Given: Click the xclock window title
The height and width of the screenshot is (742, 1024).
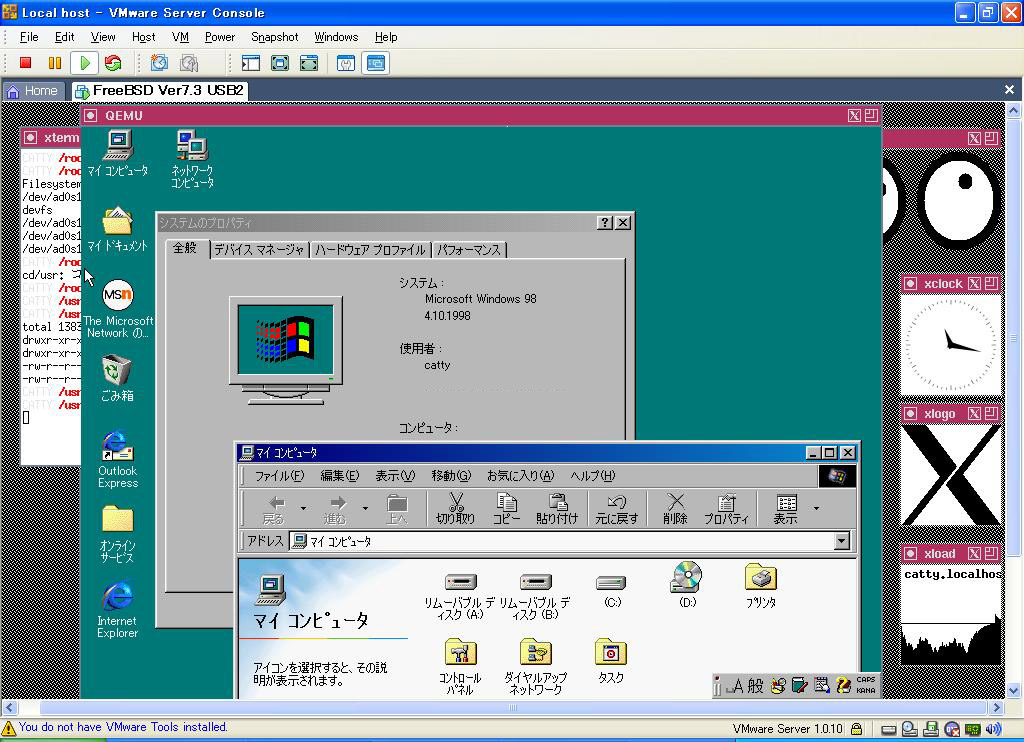Looking at the screenshot, I should (943, 283).
